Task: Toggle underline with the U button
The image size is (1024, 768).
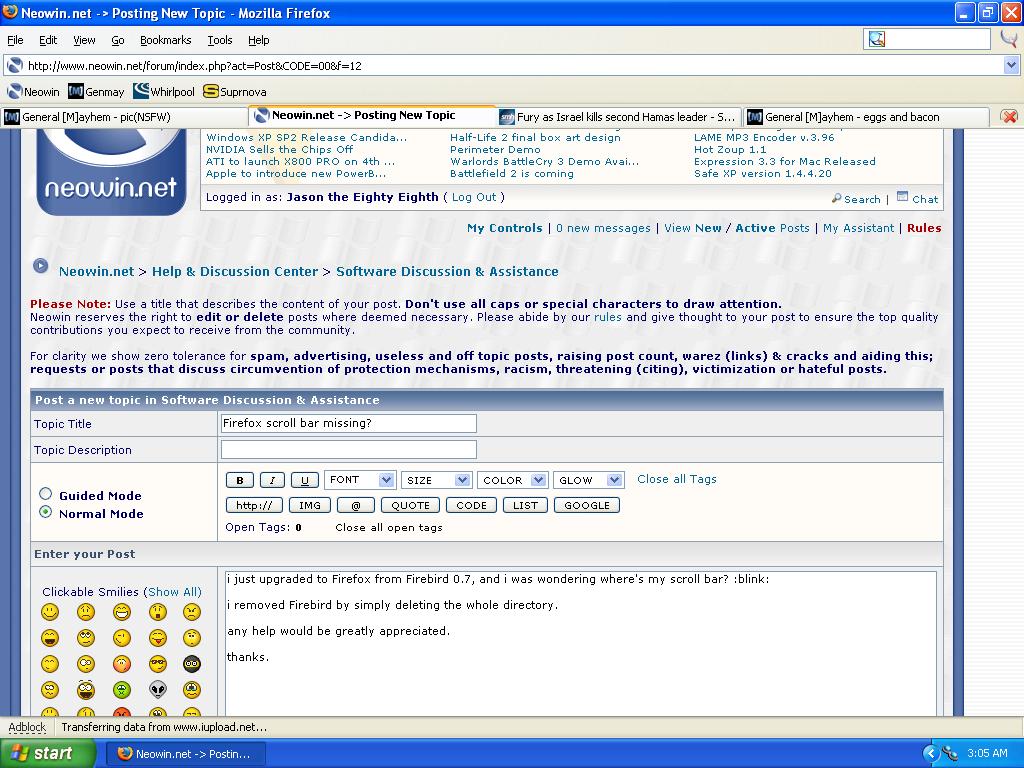Action: tap(303, 480)
